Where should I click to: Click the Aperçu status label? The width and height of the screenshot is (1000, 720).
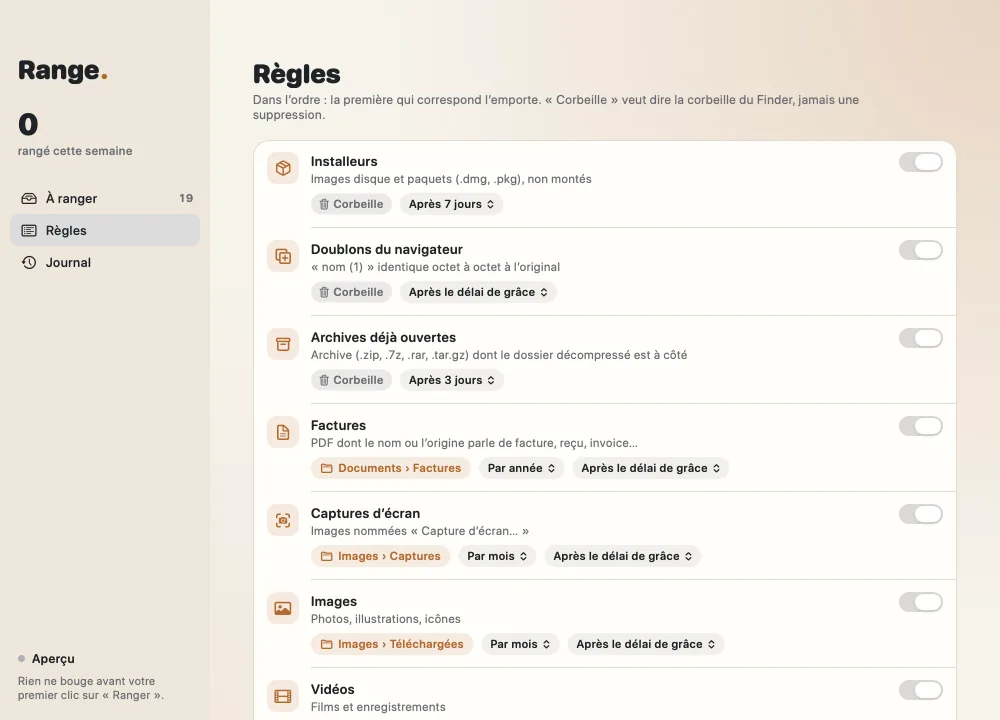[x=53, y=659]
